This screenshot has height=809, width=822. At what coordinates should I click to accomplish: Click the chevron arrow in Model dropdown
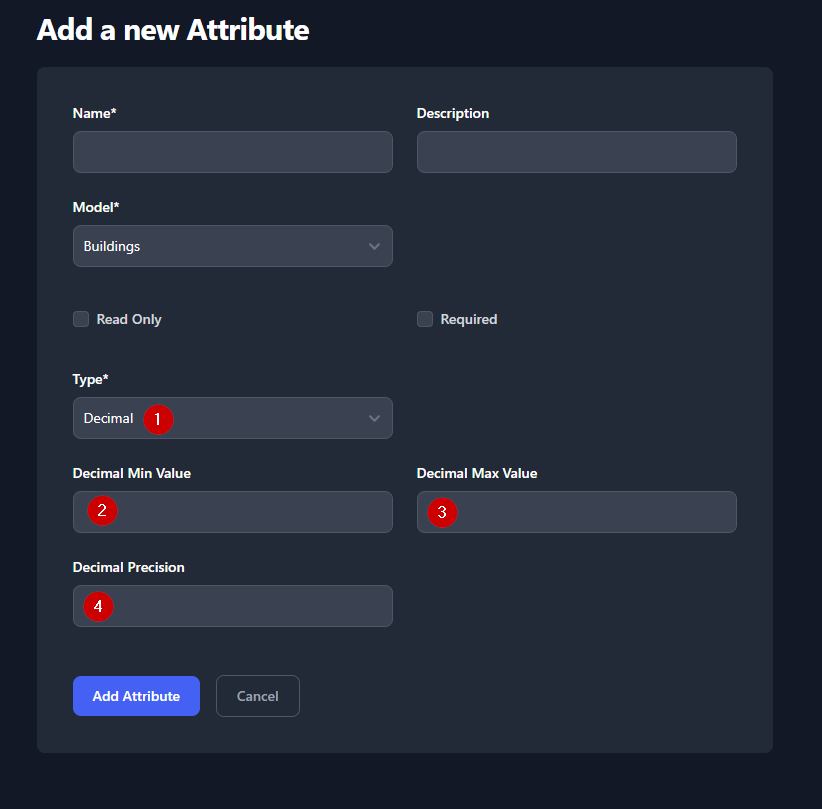(x=374, y=246)
